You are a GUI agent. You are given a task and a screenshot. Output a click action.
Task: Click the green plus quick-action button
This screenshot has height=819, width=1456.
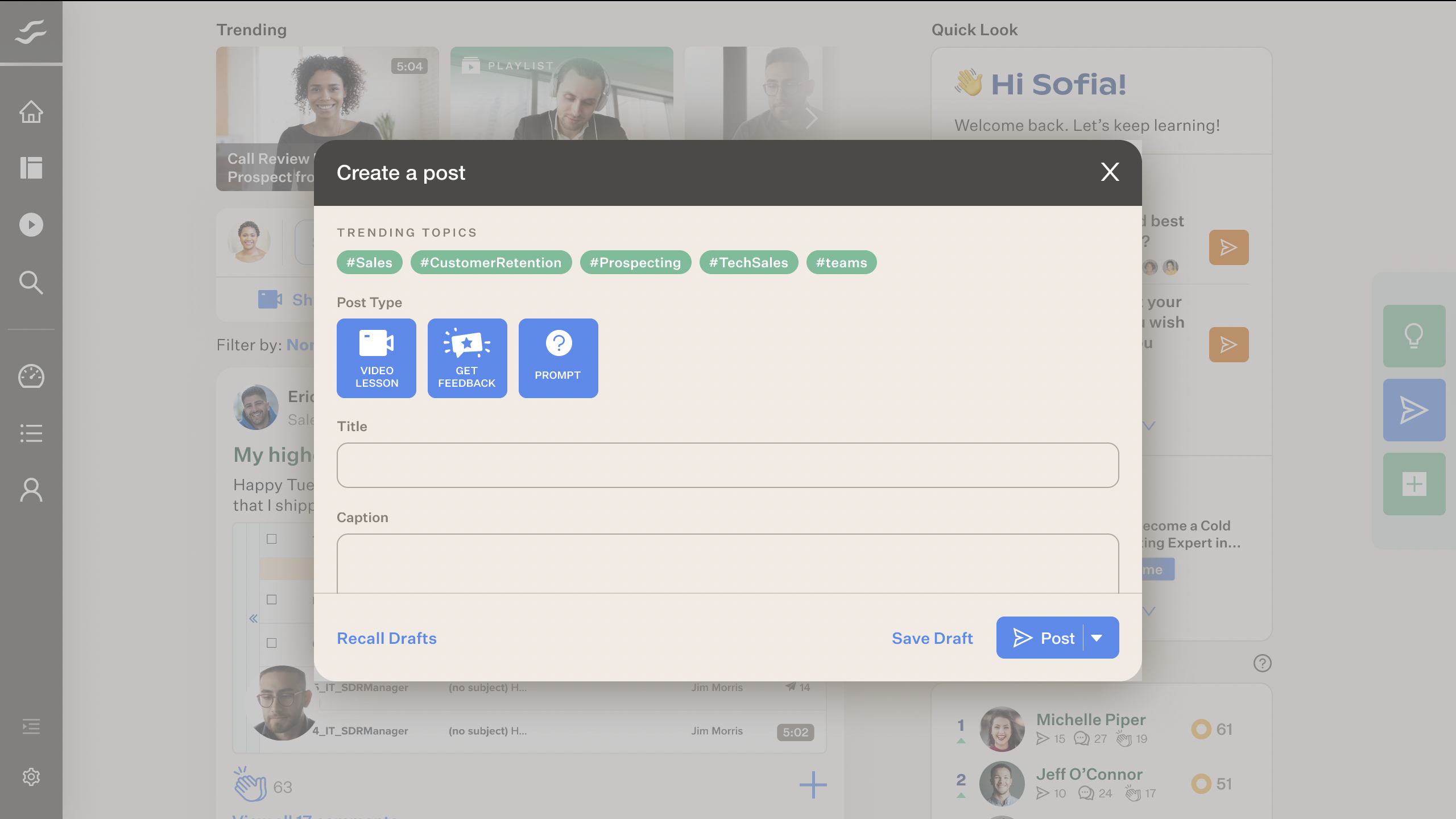[1414, 483]
